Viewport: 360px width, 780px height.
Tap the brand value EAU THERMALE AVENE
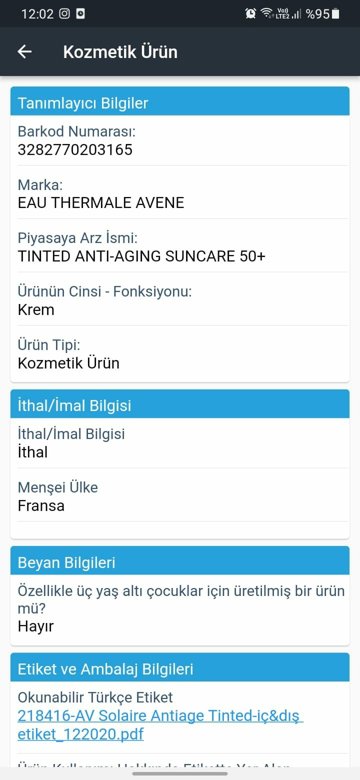(101, 202)
